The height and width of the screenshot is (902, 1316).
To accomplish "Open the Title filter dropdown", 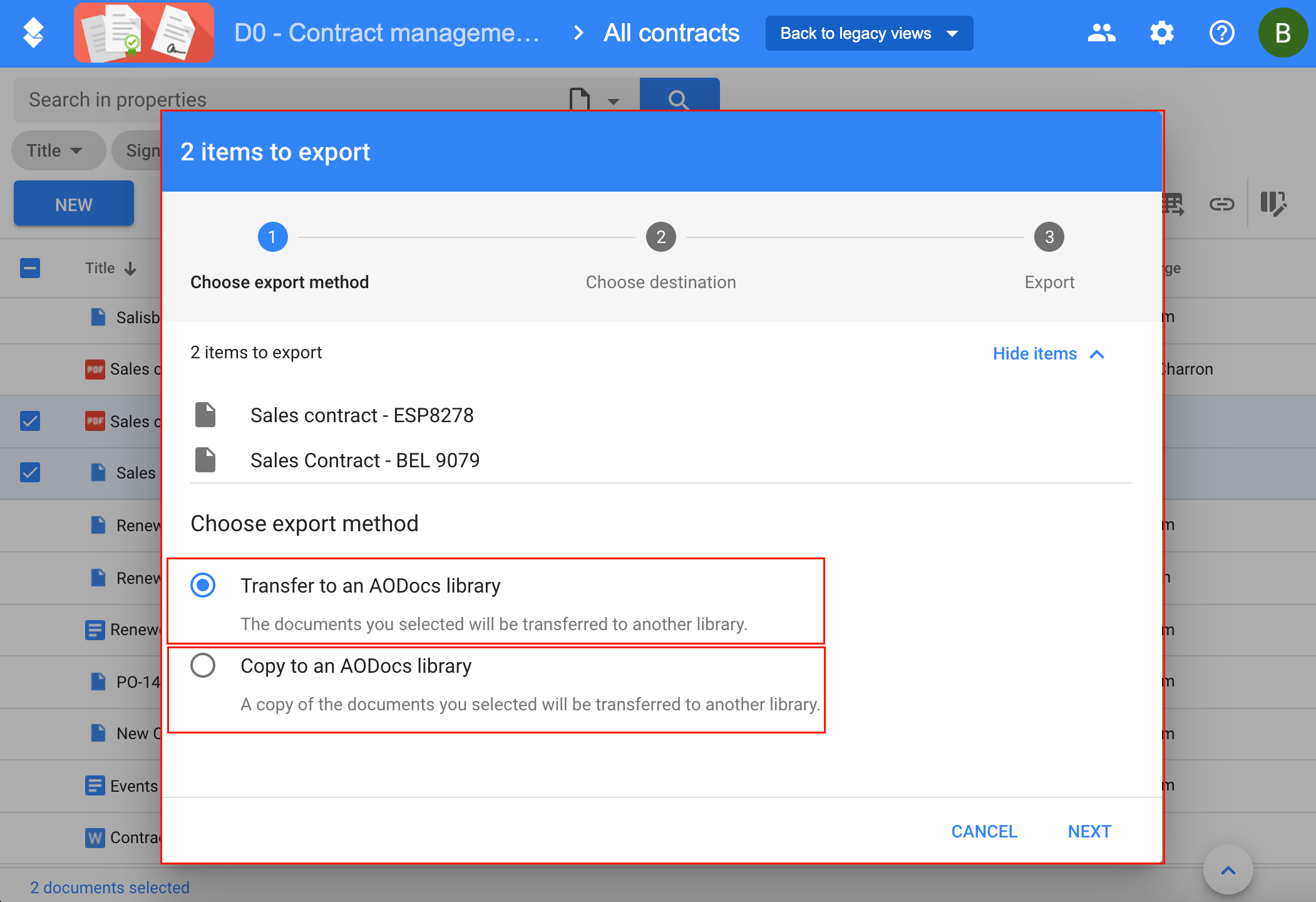I will tap(58, 150).
